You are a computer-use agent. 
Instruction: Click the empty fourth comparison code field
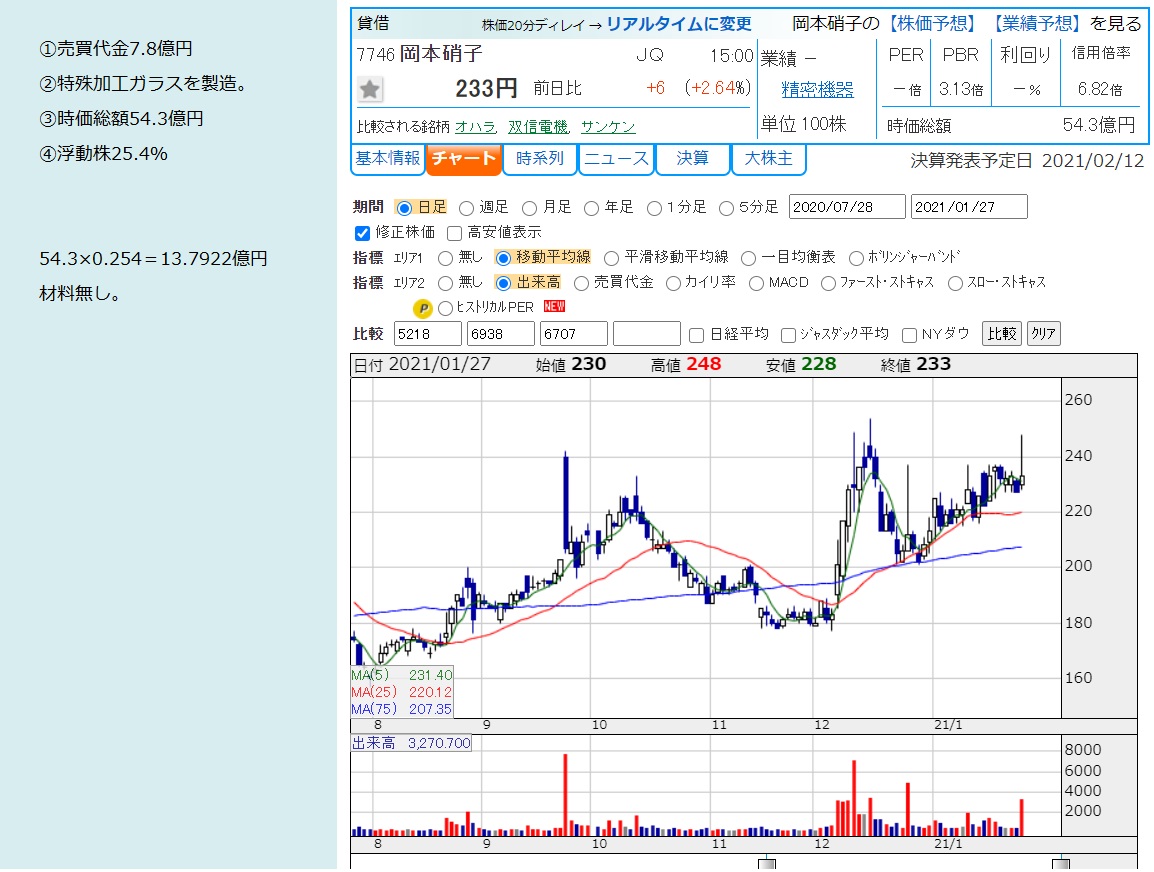click(646, 334)
